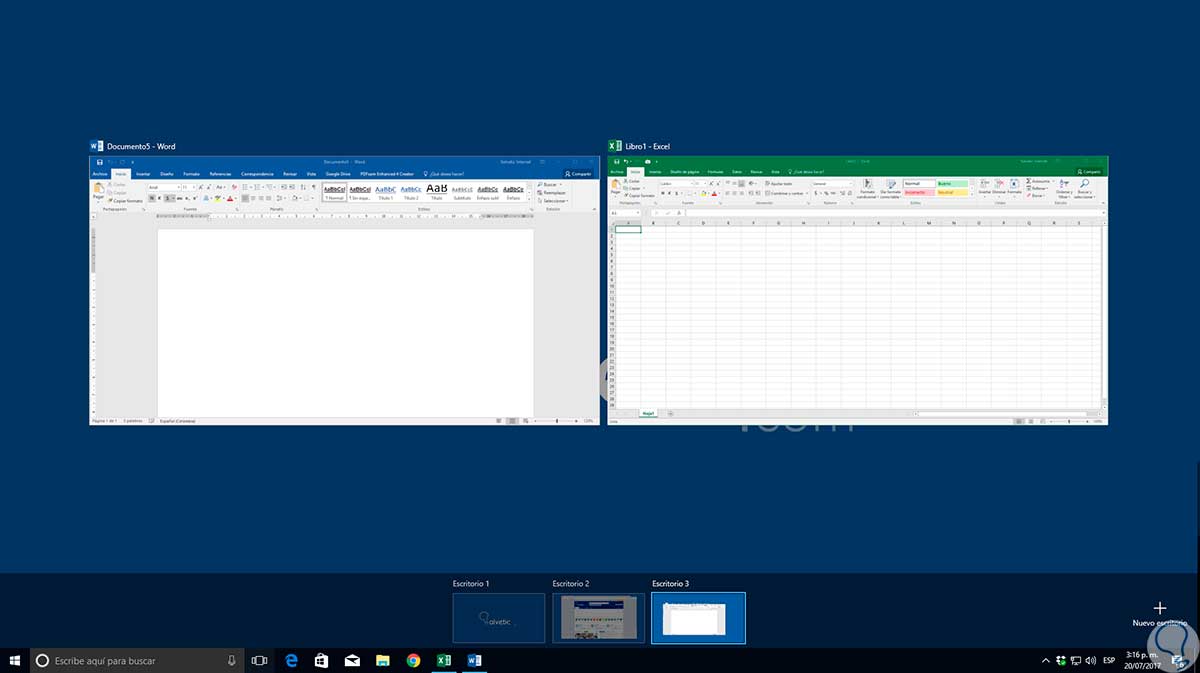Image resolution: width=1200 pixels, height=673 pixels.
Task: Open the taskbar clock and date
Action: coord(1144,660)
